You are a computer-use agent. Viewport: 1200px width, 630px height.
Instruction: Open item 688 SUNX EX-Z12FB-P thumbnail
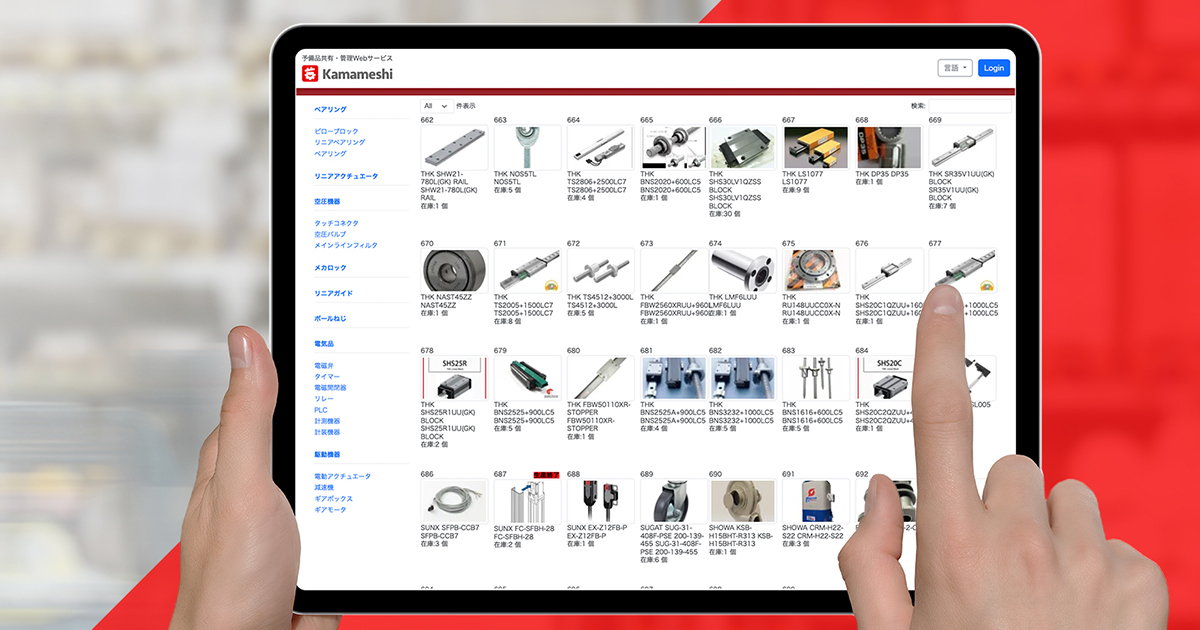pos(600,501)
